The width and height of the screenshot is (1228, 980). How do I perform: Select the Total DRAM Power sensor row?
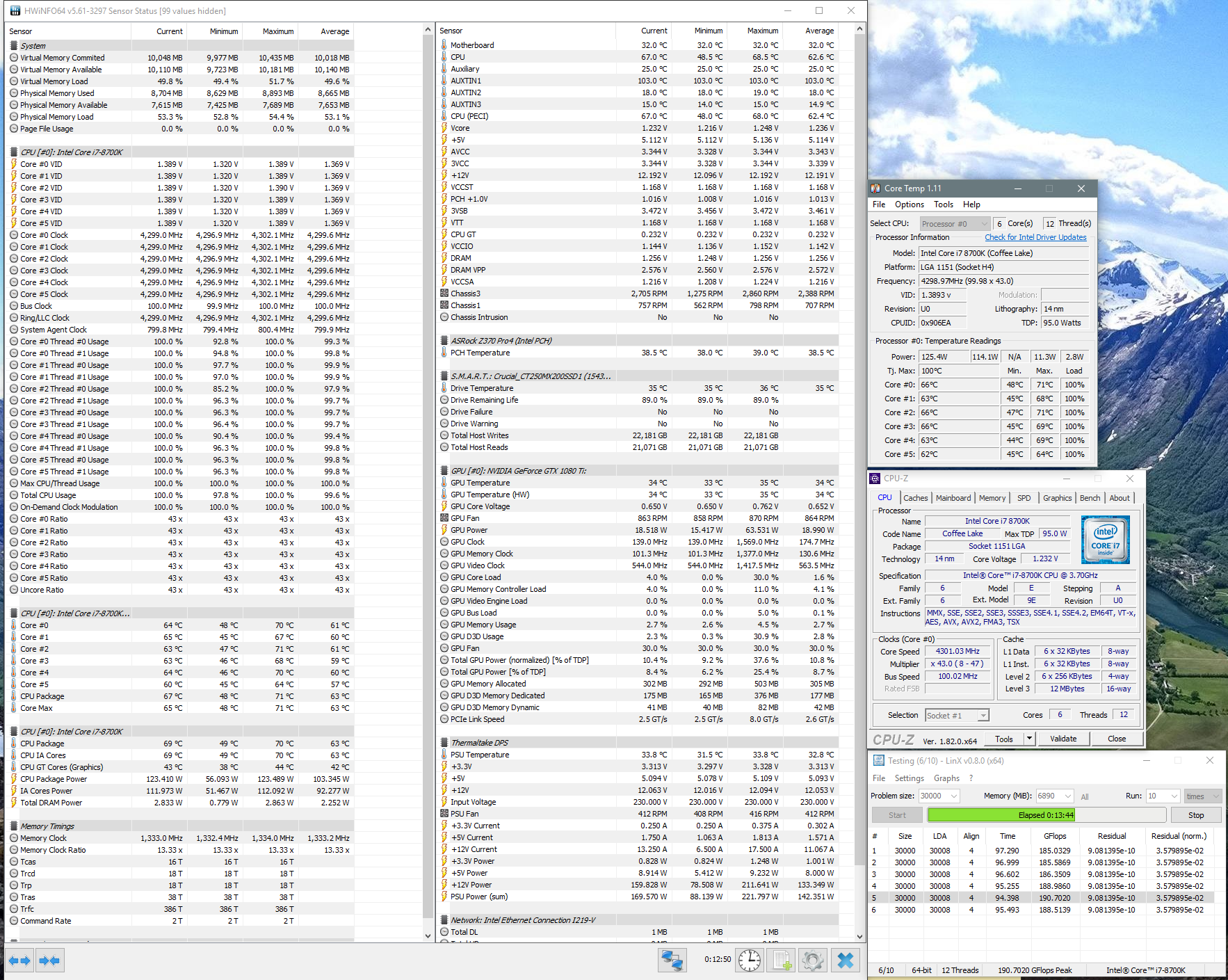[179, 803]
